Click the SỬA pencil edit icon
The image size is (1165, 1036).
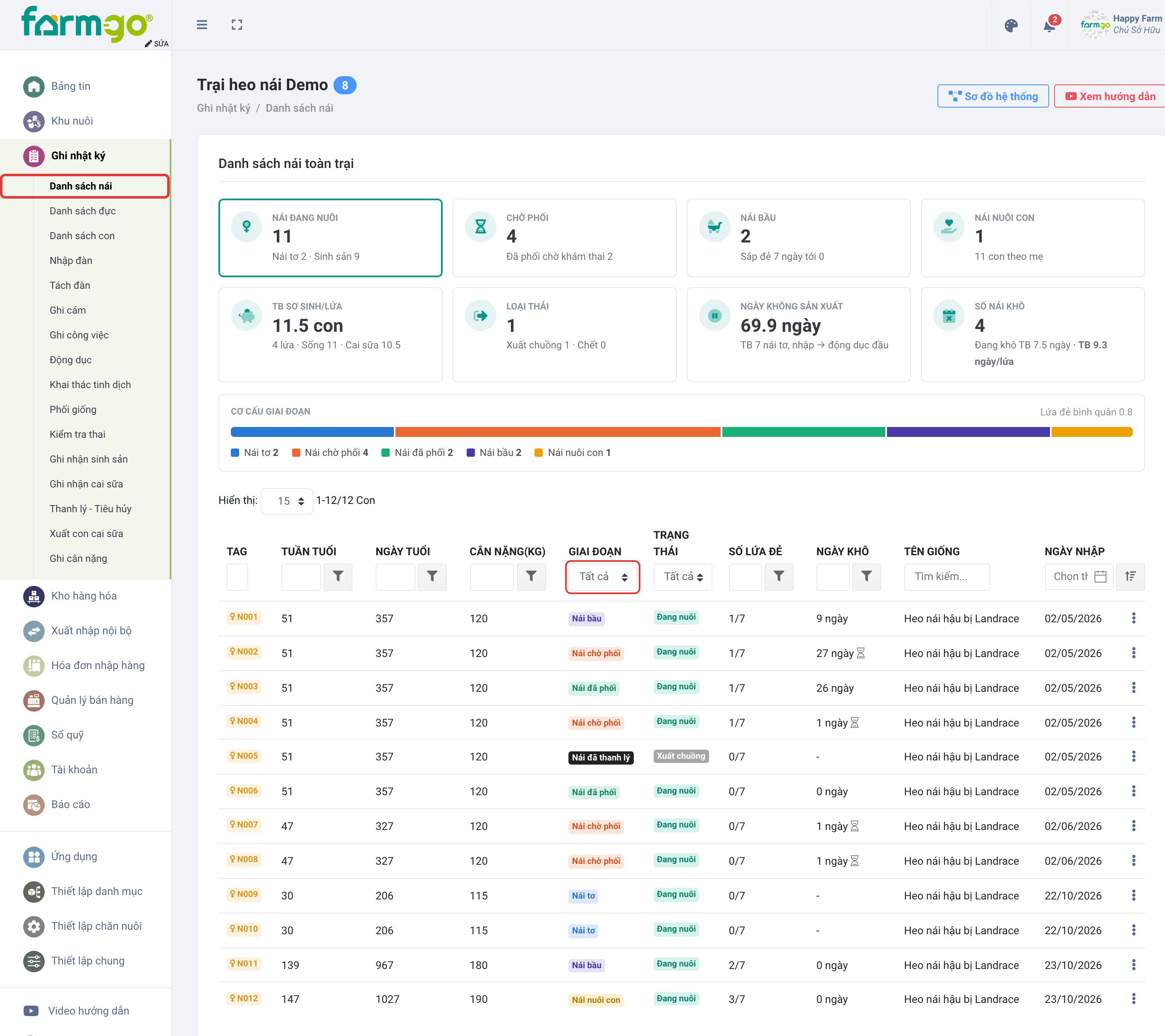pos(149,44)
